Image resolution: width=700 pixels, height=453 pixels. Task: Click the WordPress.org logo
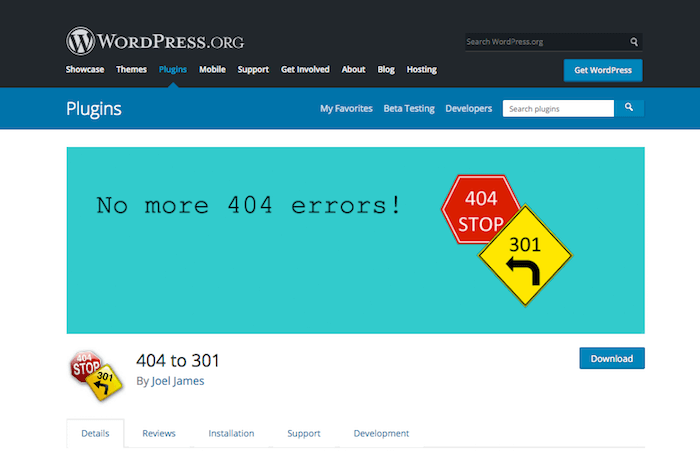tap(155, 41)
